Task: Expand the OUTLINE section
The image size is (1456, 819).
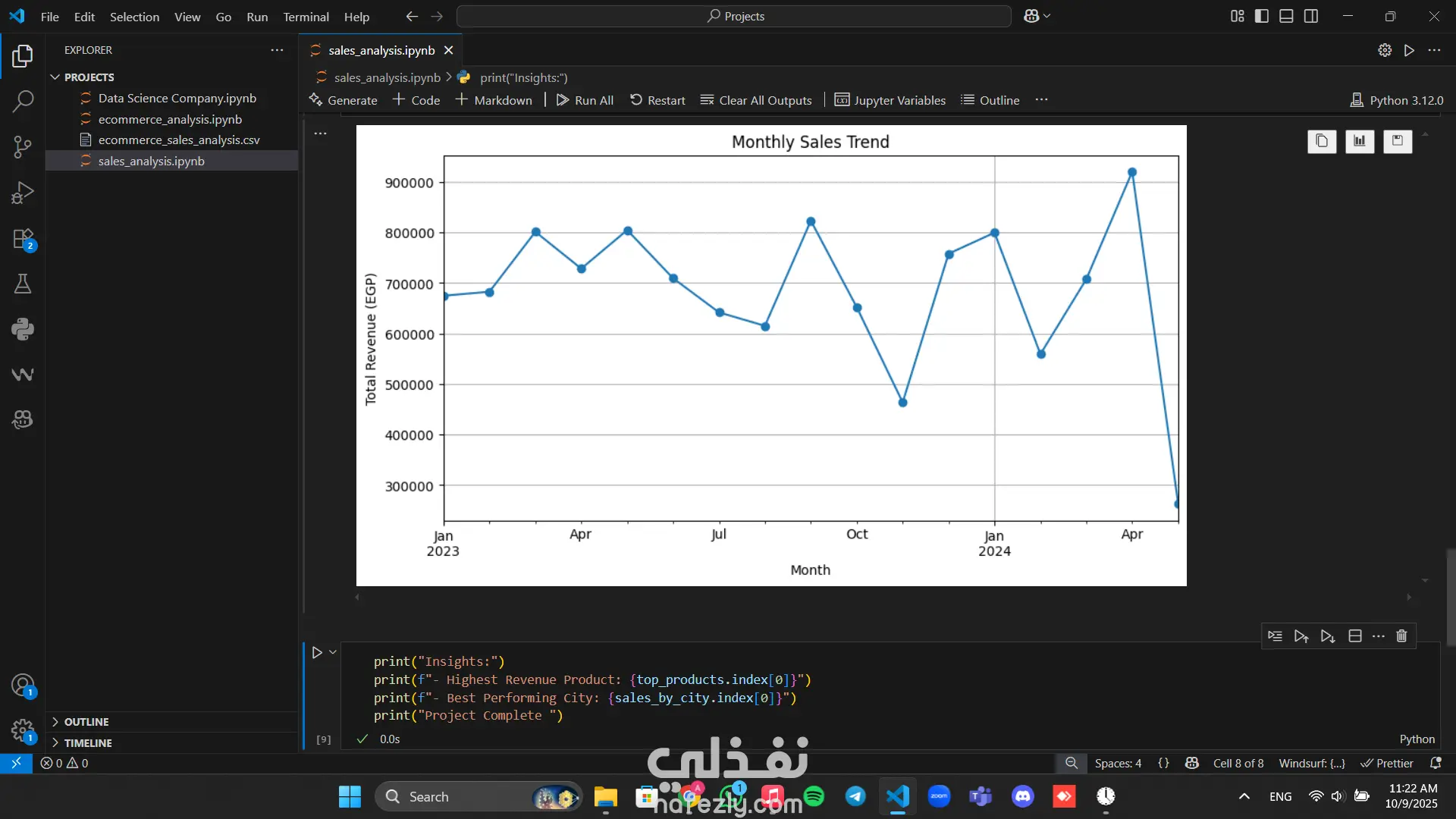Action: (x=86, y=722)
